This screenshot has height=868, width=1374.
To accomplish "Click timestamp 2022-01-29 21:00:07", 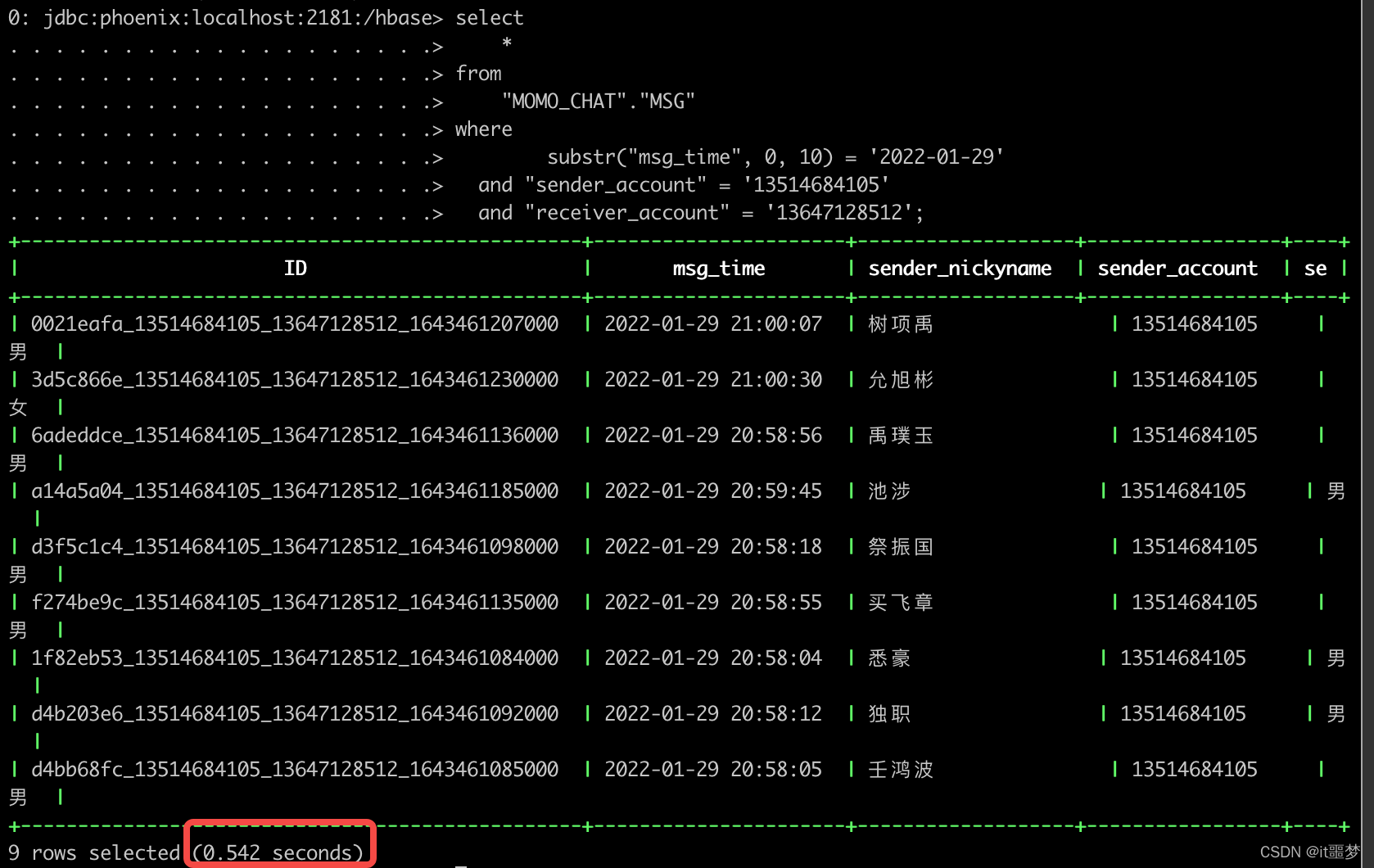I will tap(713, 324).
